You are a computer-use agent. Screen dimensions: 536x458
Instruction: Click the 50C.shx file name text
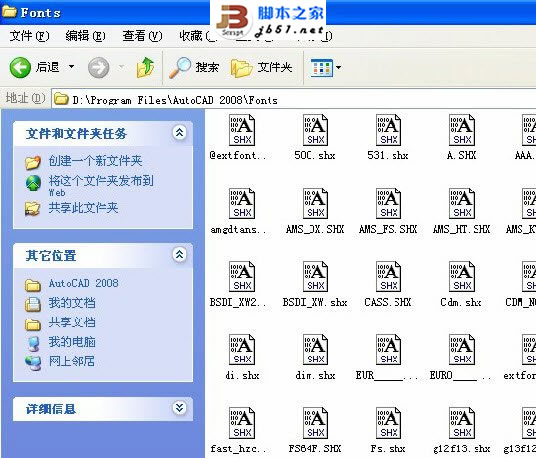pos(315,156)
